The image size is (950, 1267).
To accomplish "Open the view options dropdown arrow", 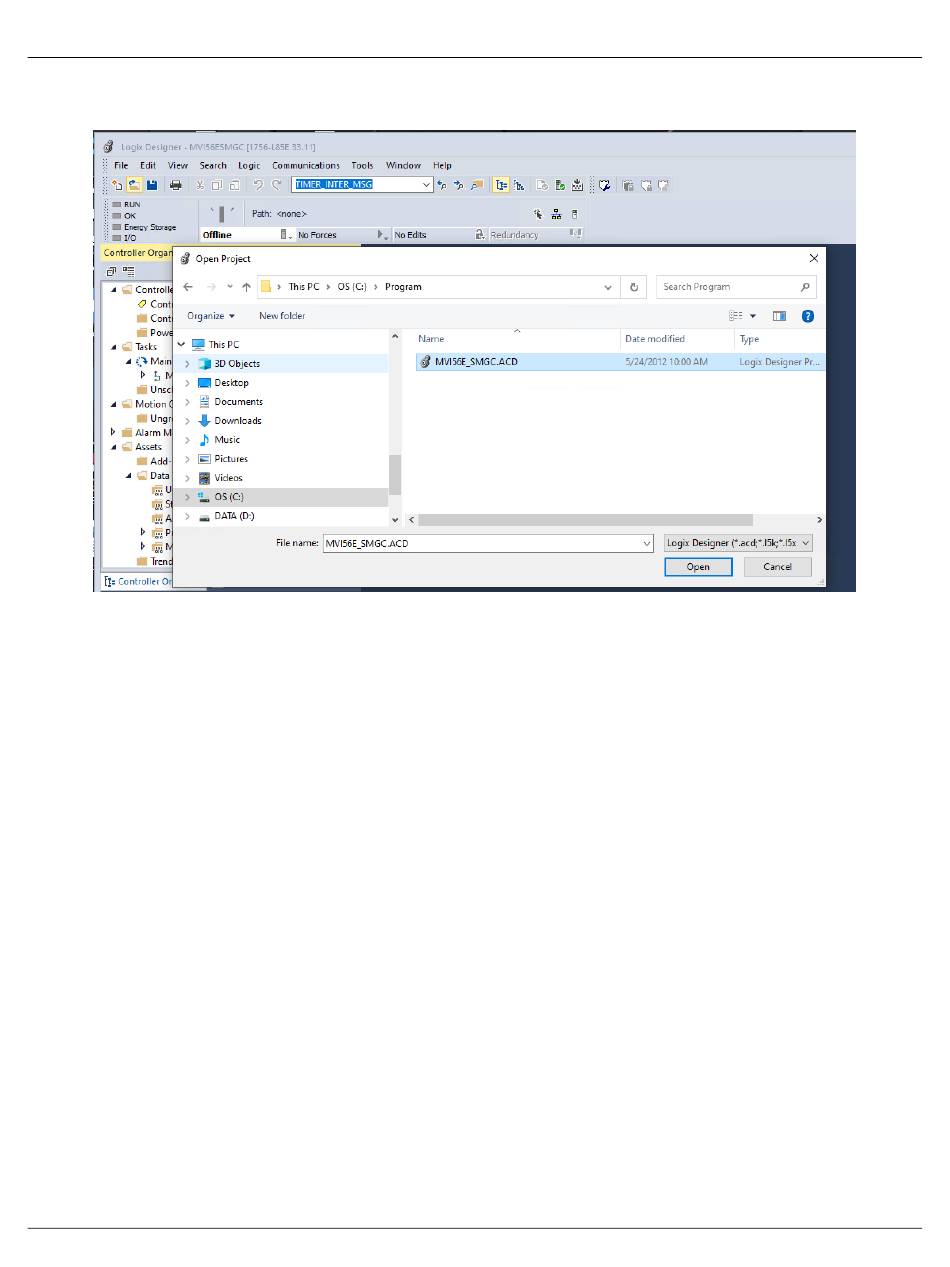I will (753, 316).
